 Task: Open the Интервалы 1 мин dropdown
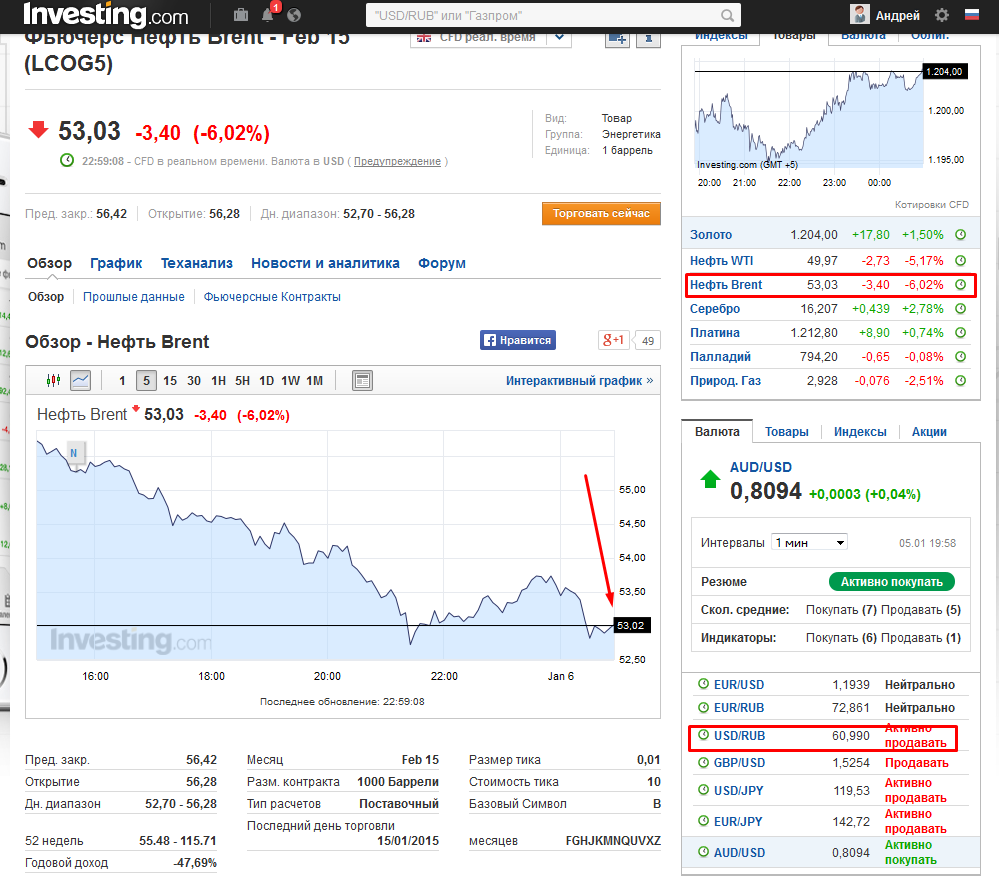809,543
